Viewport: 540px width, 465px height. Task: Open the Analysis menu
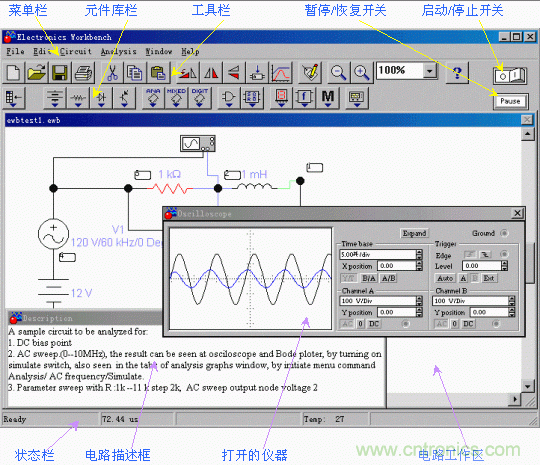click(x=118, y=52)
